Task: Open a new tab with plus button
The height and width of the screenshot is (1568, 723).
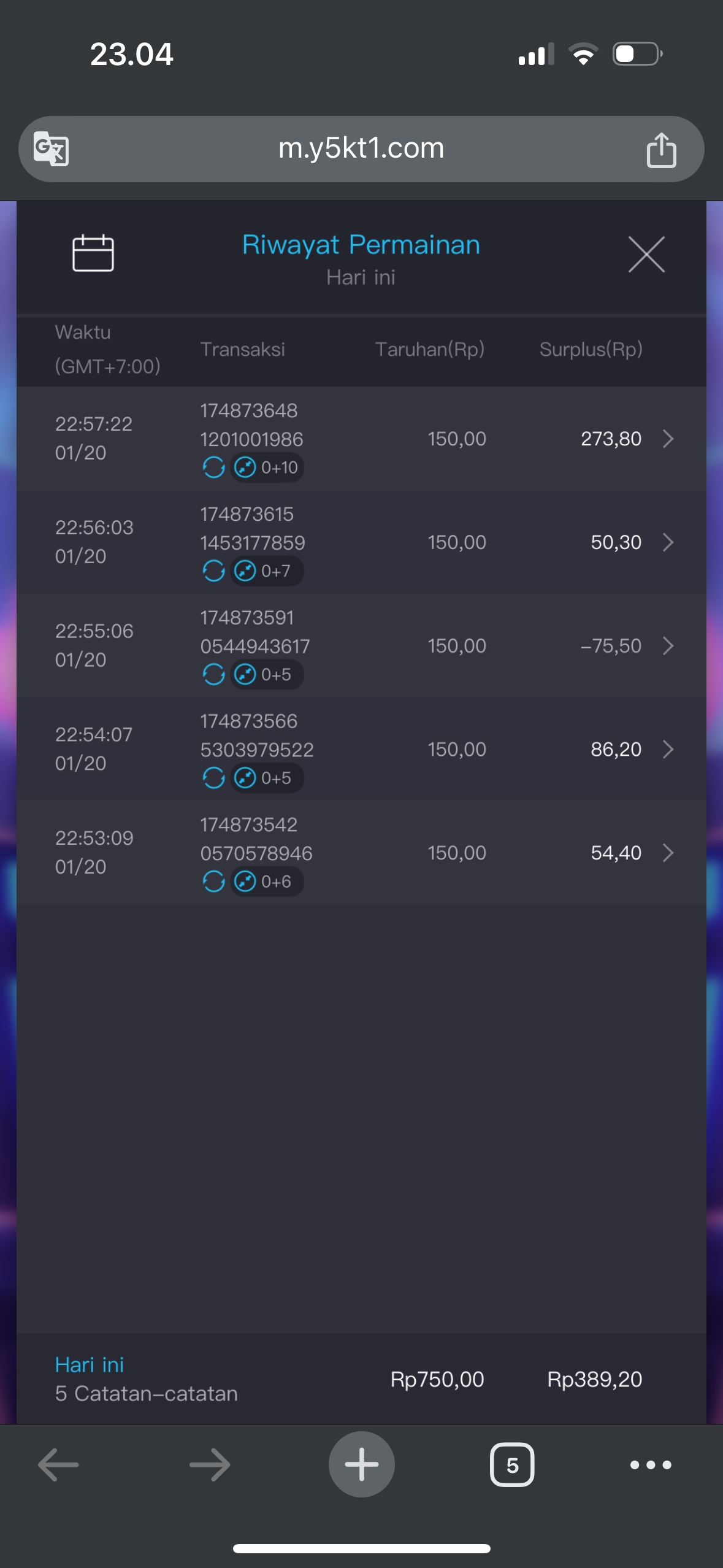Action: 361,1464
